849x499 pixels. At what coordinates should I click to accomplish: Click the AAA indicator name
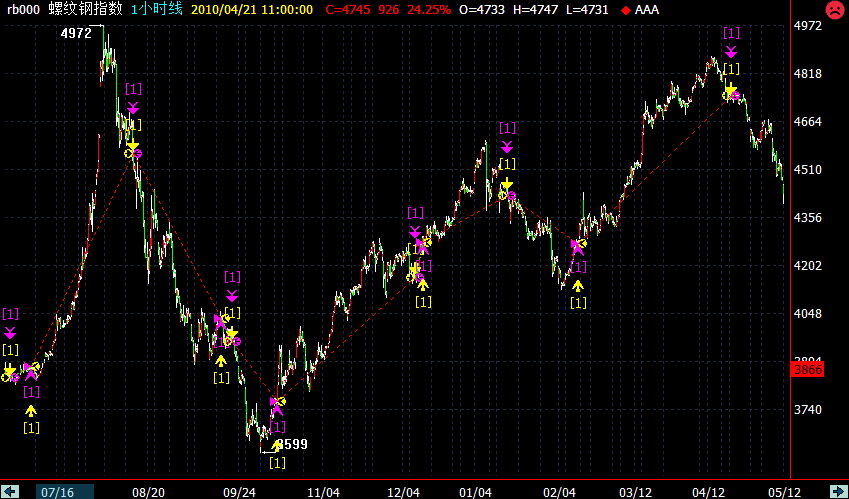[x=647, y=10]
